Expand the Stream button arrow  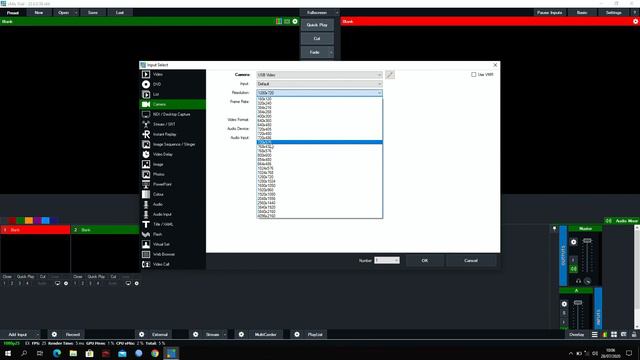[x=225, y=334]
